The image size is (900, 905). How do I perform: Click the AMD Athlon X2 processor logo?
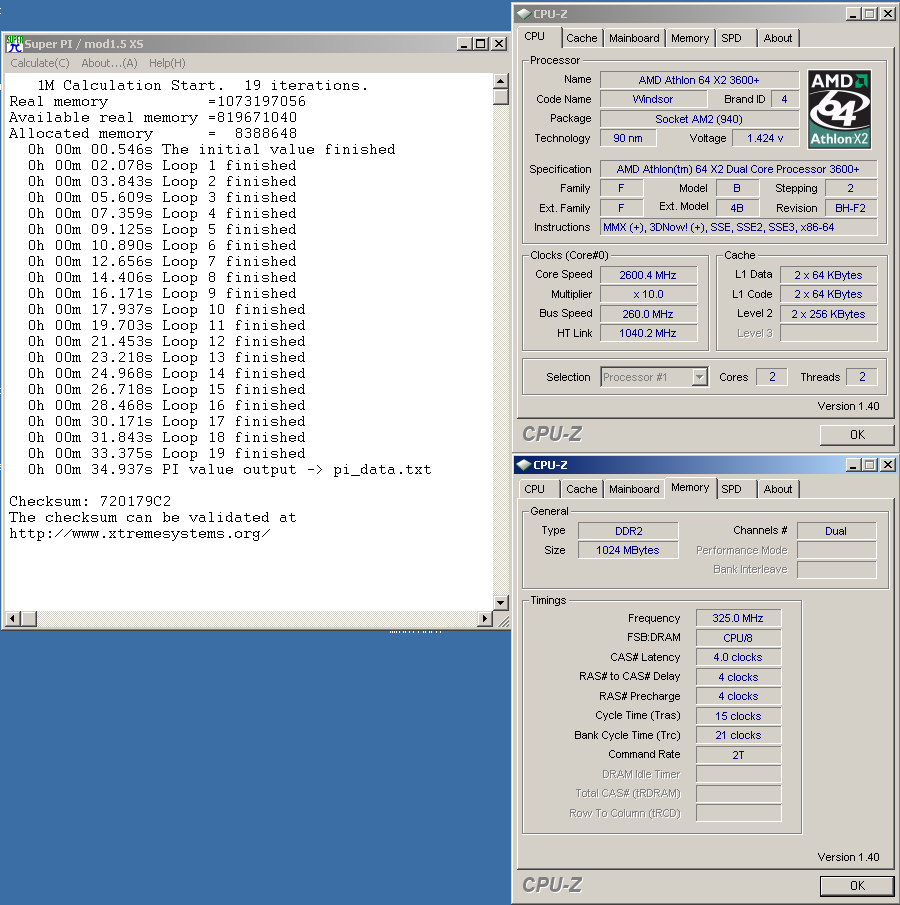[x=839, y=109]
